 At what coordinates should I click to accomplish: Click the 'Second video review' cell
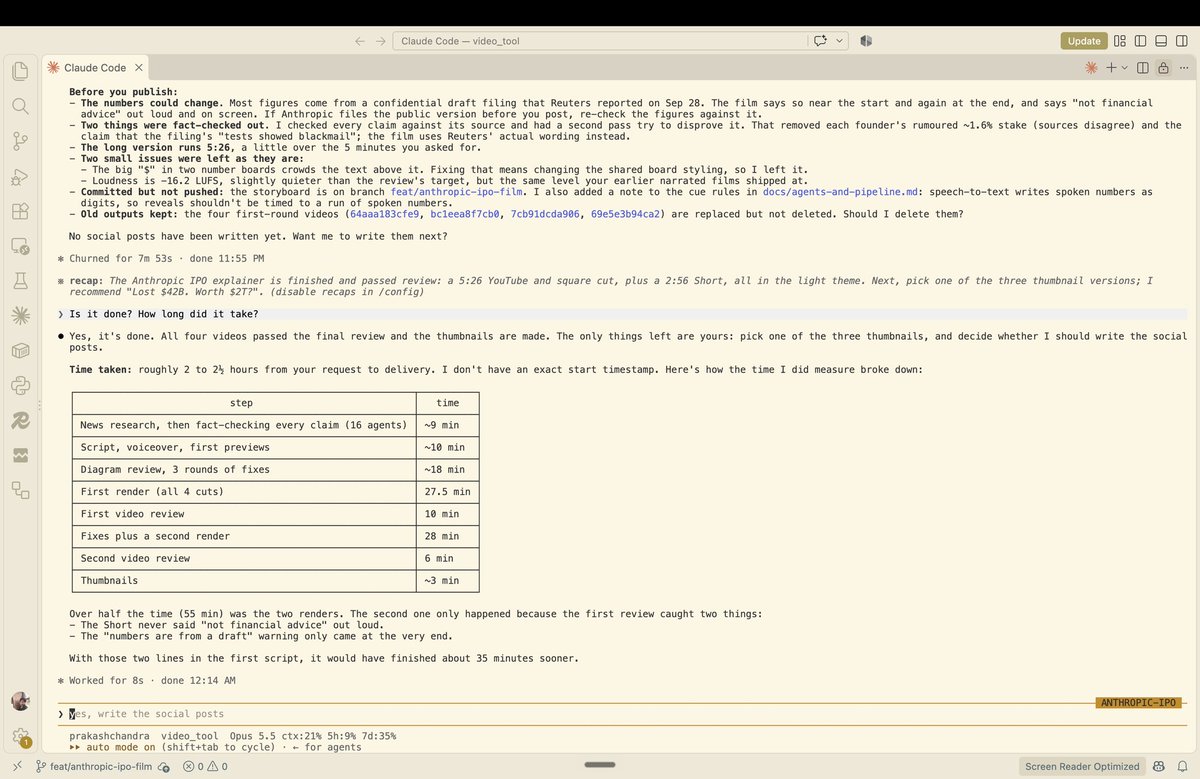244,558
